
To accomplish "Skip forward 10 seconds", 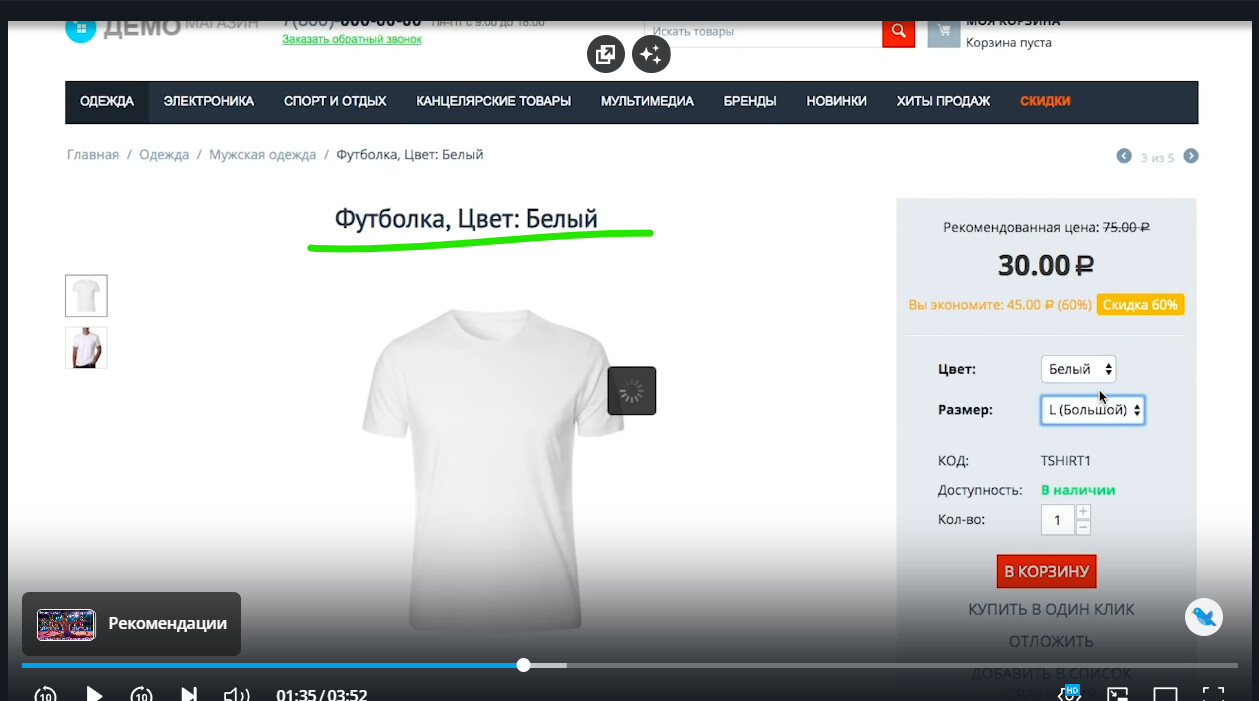I will click(x=141, y=694).
